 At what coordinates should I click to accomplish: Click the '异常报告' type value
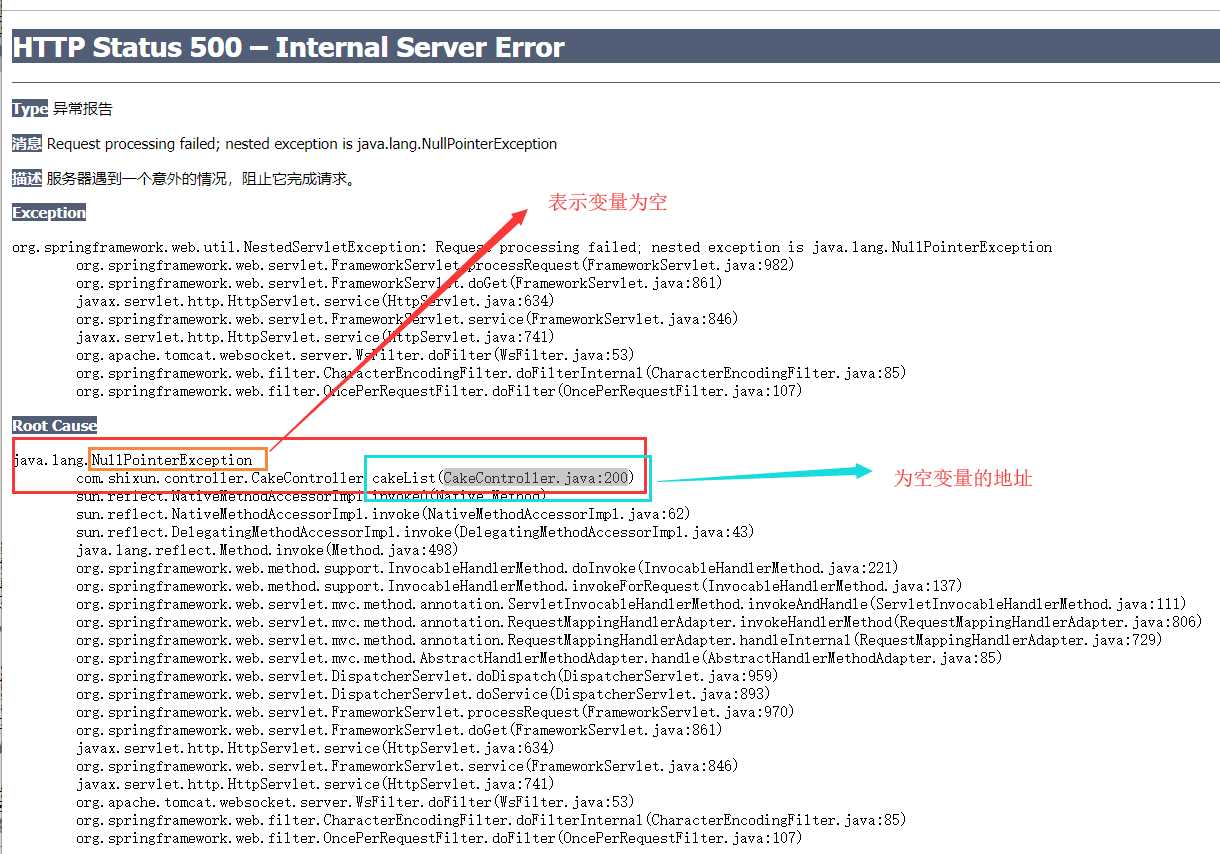tap(83, 109)
